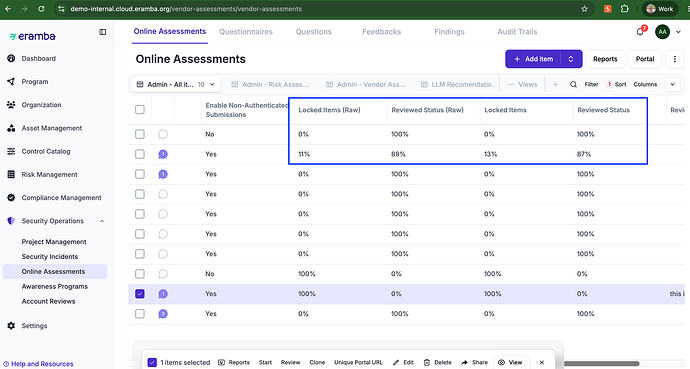Open the comment bubble showing 3
Viewport: 690px width, 369px height.
click(163, 314)
